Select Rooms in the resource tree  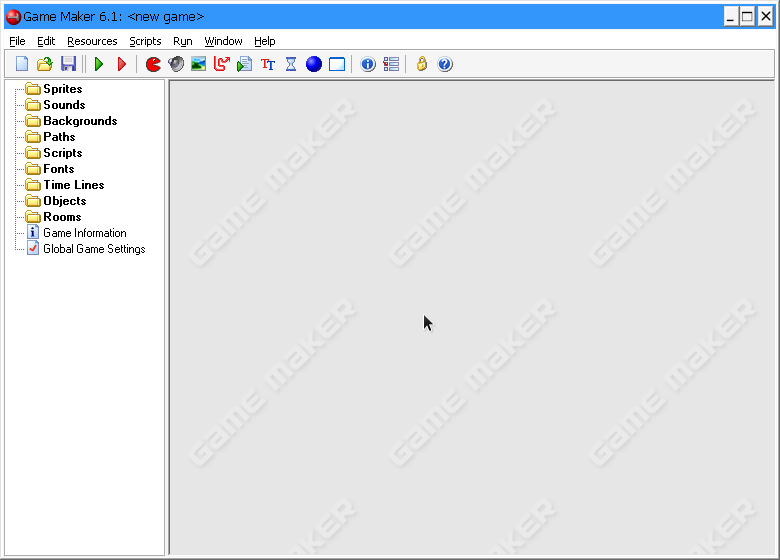[62, 217]
